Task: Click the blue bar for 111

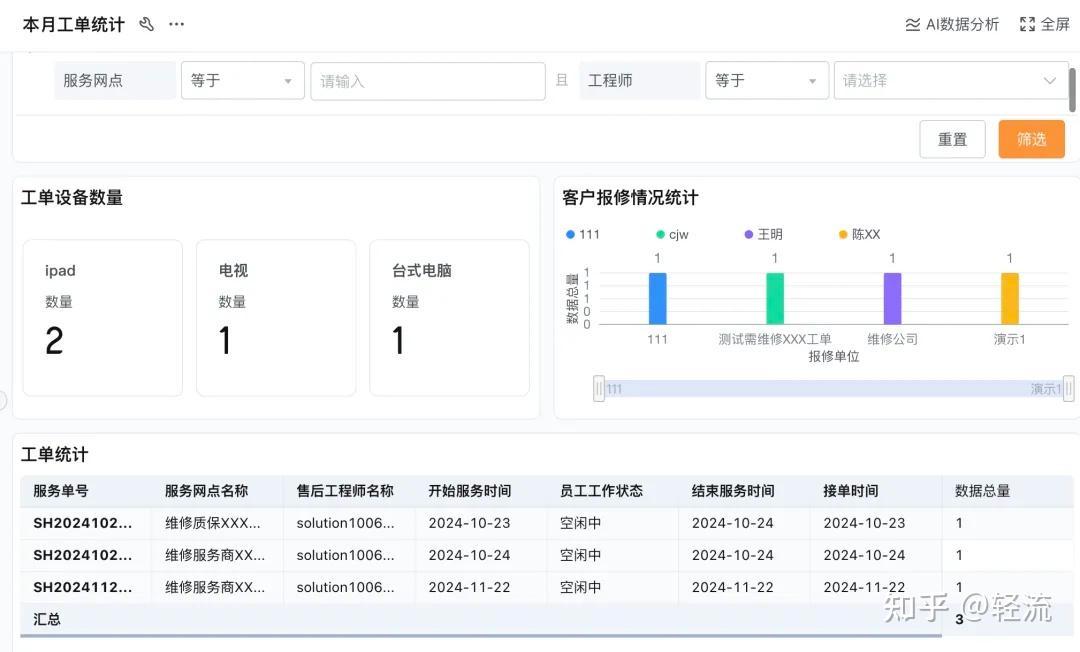Action: (658, 298)
